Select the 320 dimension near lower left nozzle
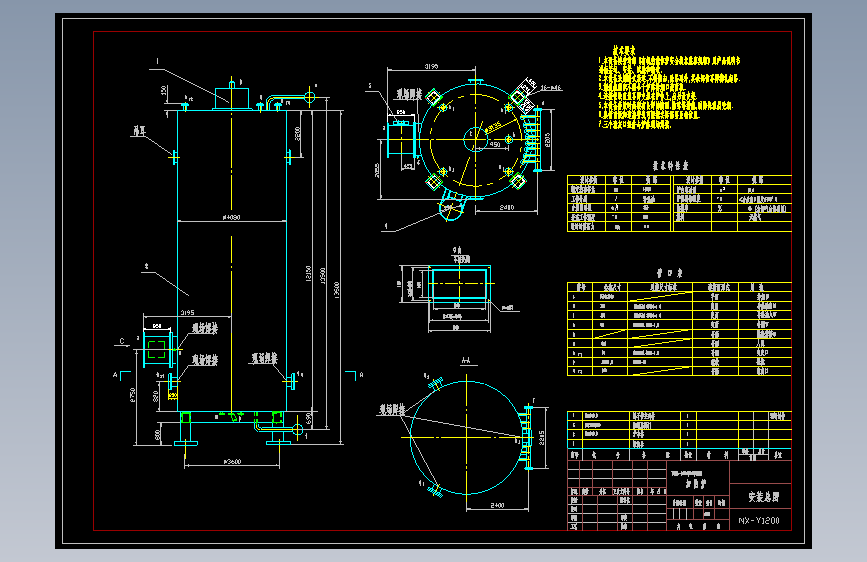This screenshot has width=867, height=562. pyautogui.click(x=155, y=396)
